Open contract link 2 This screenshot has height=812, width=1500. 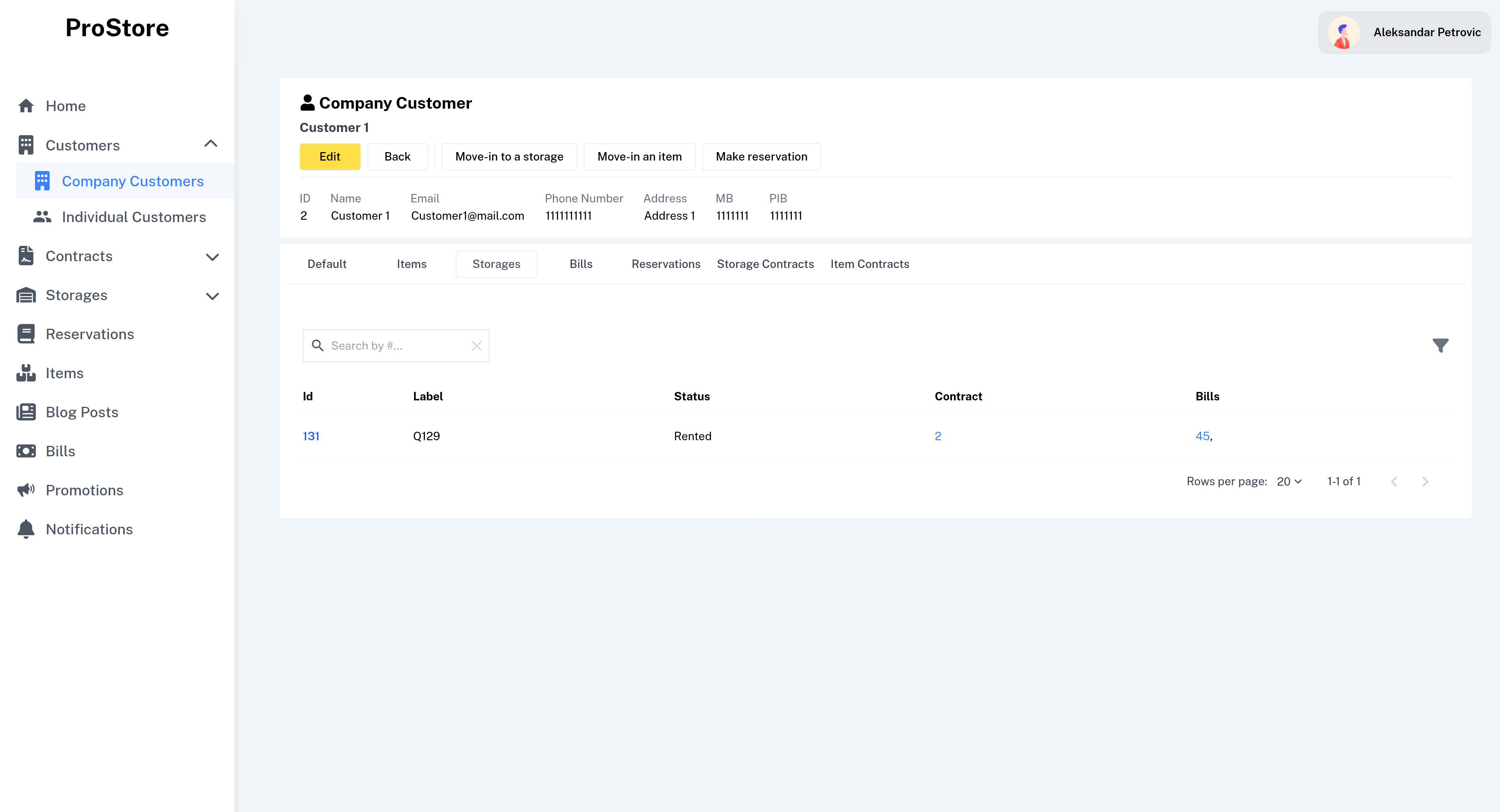point(938,436)
